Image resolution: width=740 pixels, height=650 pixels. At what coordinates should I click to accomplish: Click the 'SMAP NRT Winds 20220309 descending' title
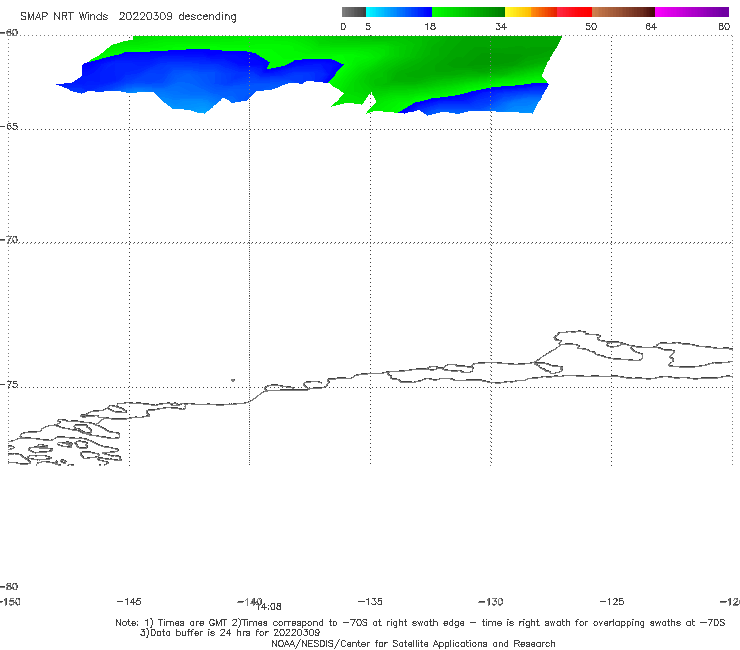point(128,16)
